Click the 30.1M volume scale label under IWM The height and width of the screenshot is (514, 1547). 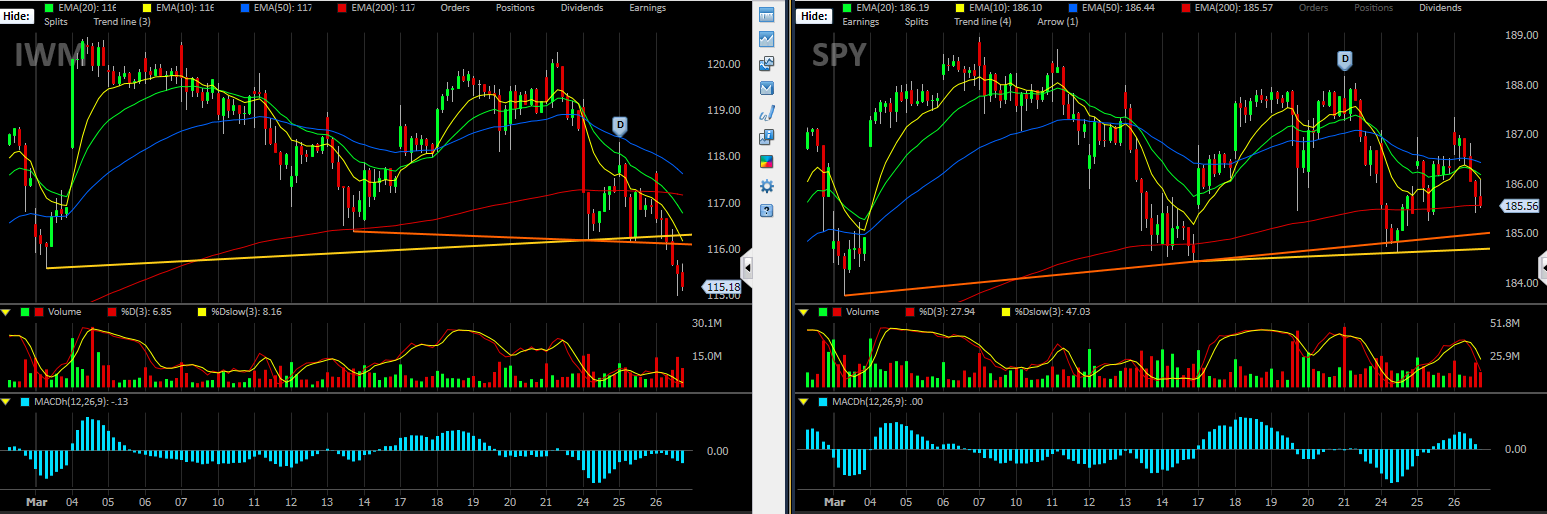(707, 323)
